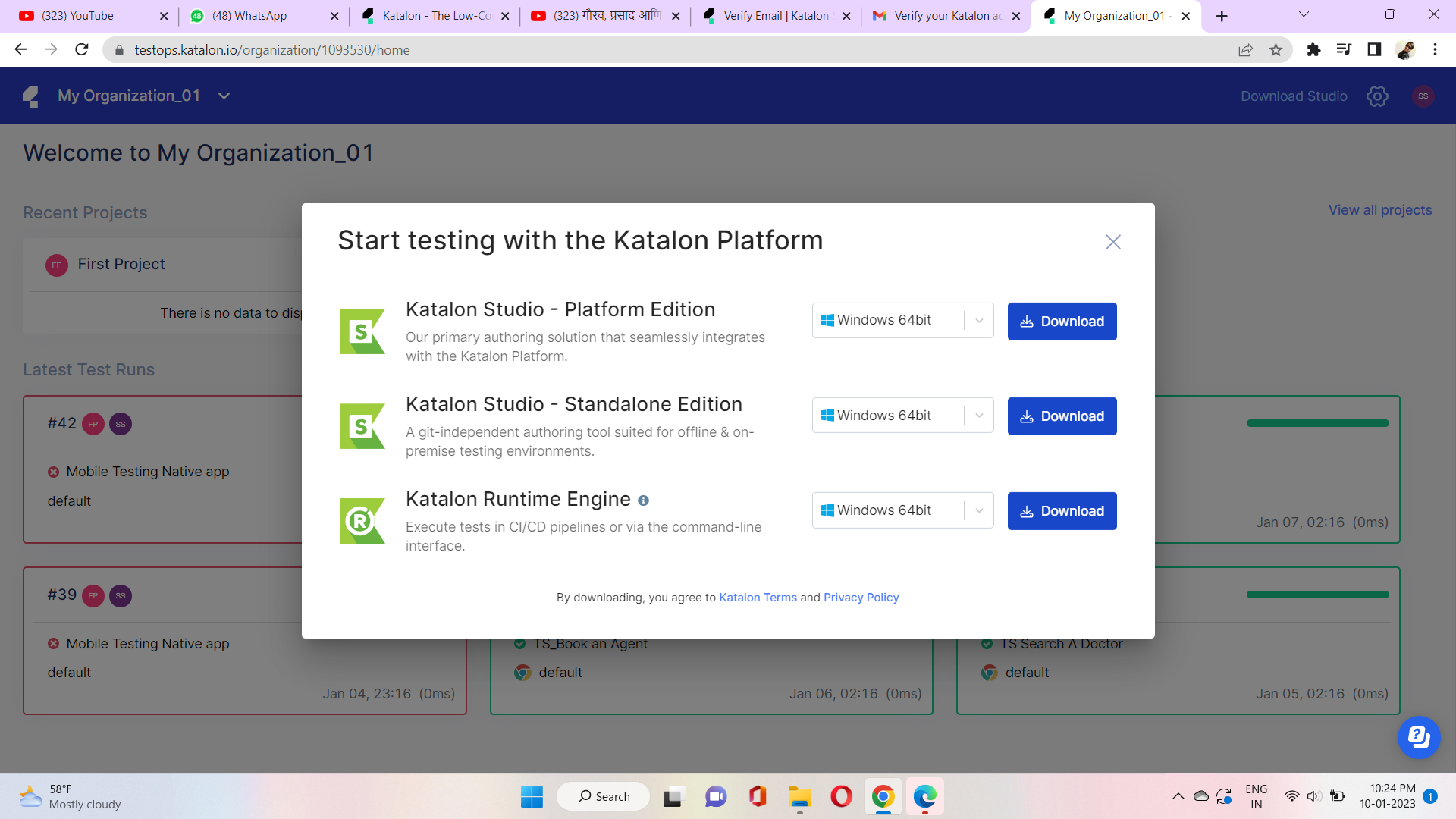
Task: Click the Katalon Studio Platform Edition logo
Action: [362, 331]
